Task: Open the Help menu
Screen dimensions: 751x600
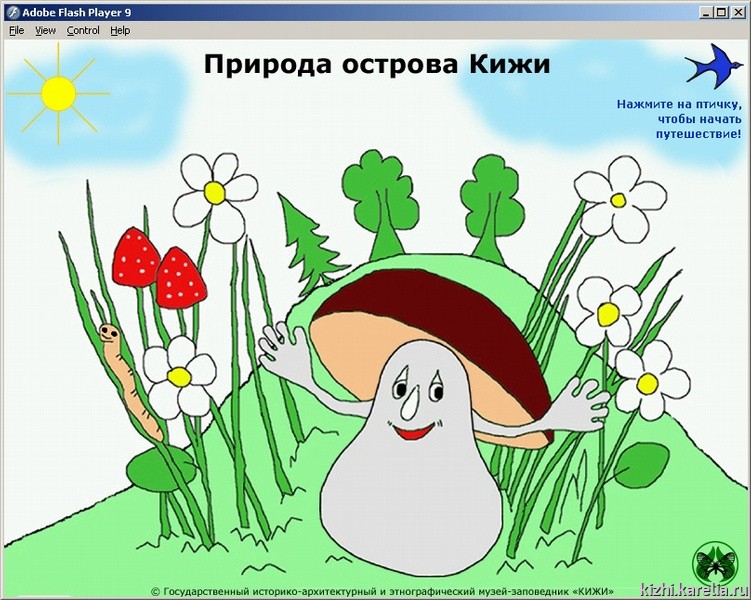Action: point(120,30)
